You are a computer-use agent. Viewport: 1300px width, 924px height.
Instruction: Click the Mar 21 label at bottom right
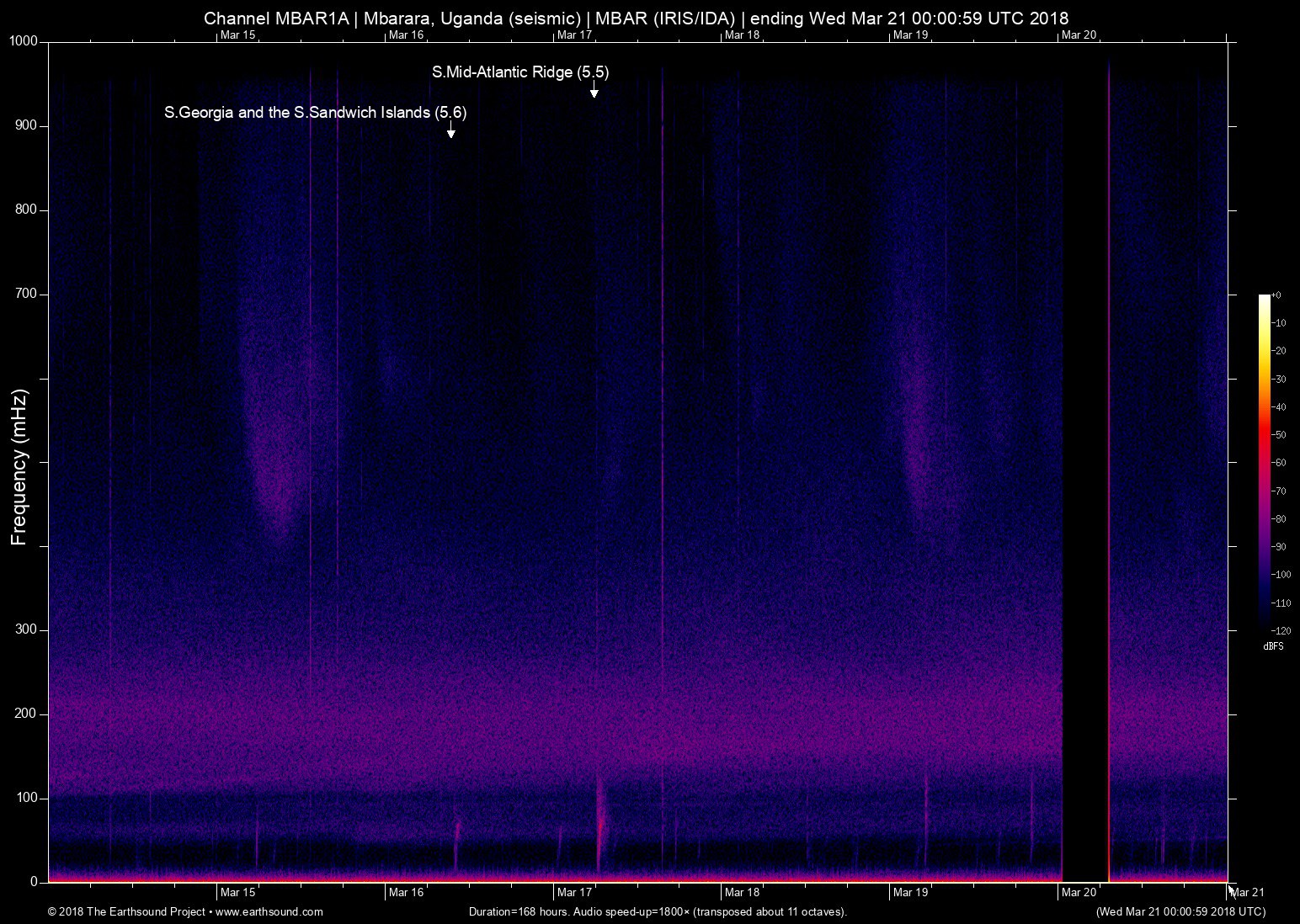pos(1247,892)
